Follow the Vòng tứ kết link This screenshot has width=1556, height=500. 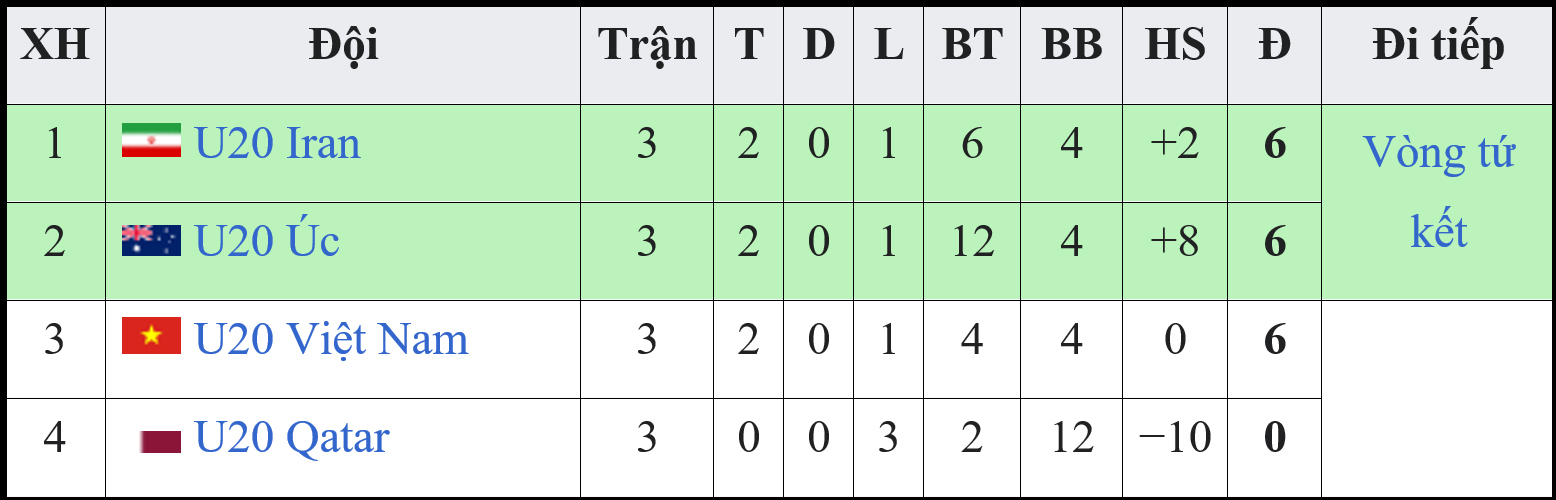[x=1439, y=192]
